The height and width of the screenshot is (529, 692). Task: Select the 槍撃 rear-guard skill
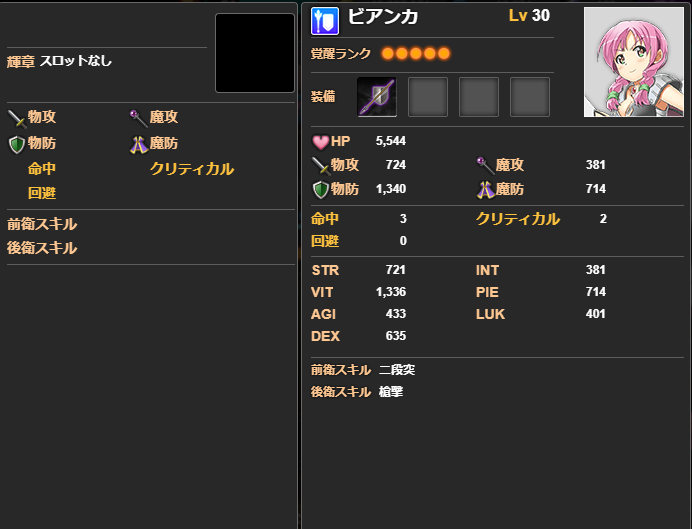click(391, 392)
